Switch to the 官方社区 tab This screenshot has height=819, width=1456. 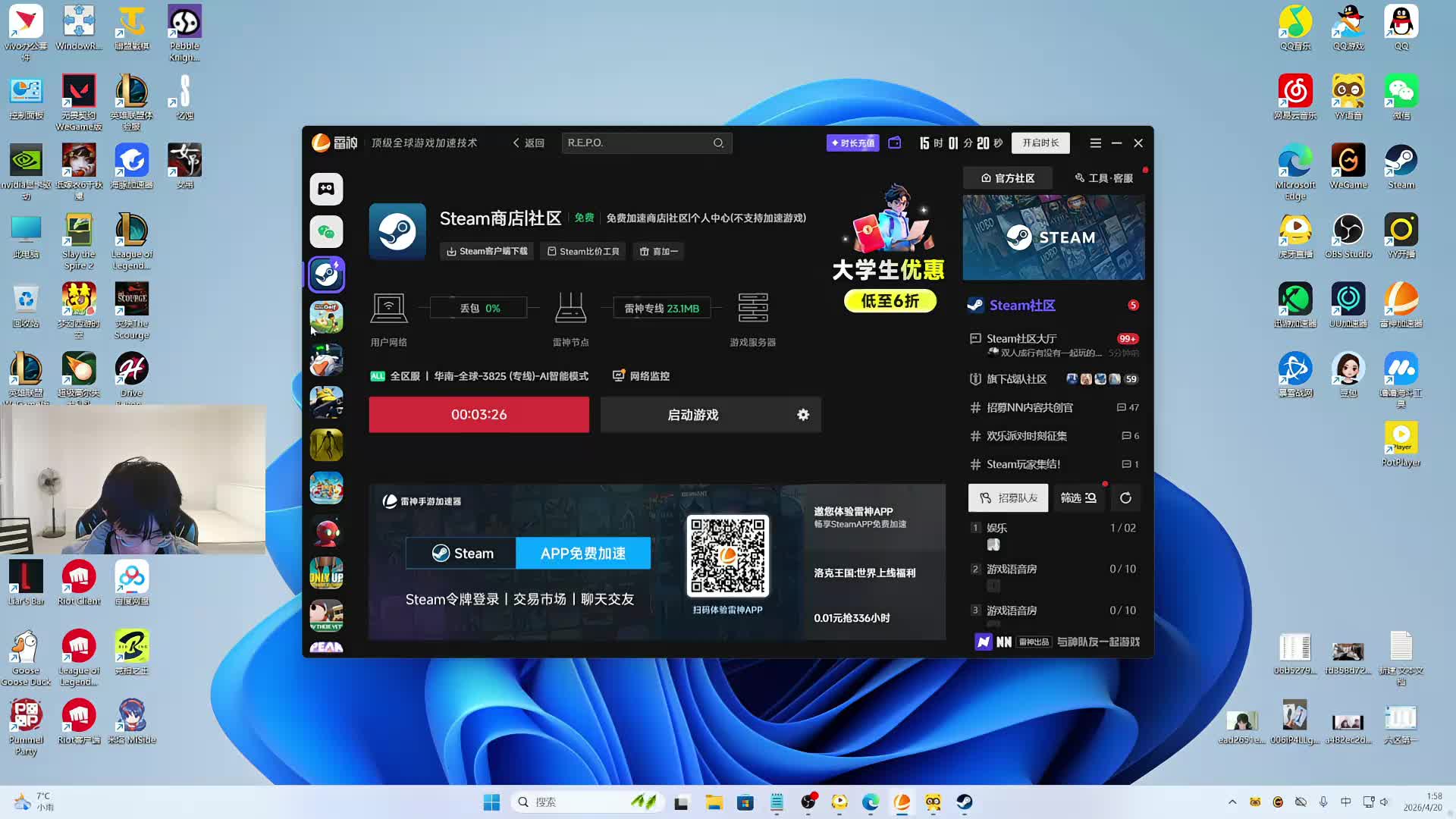(x=1007, y=178)
